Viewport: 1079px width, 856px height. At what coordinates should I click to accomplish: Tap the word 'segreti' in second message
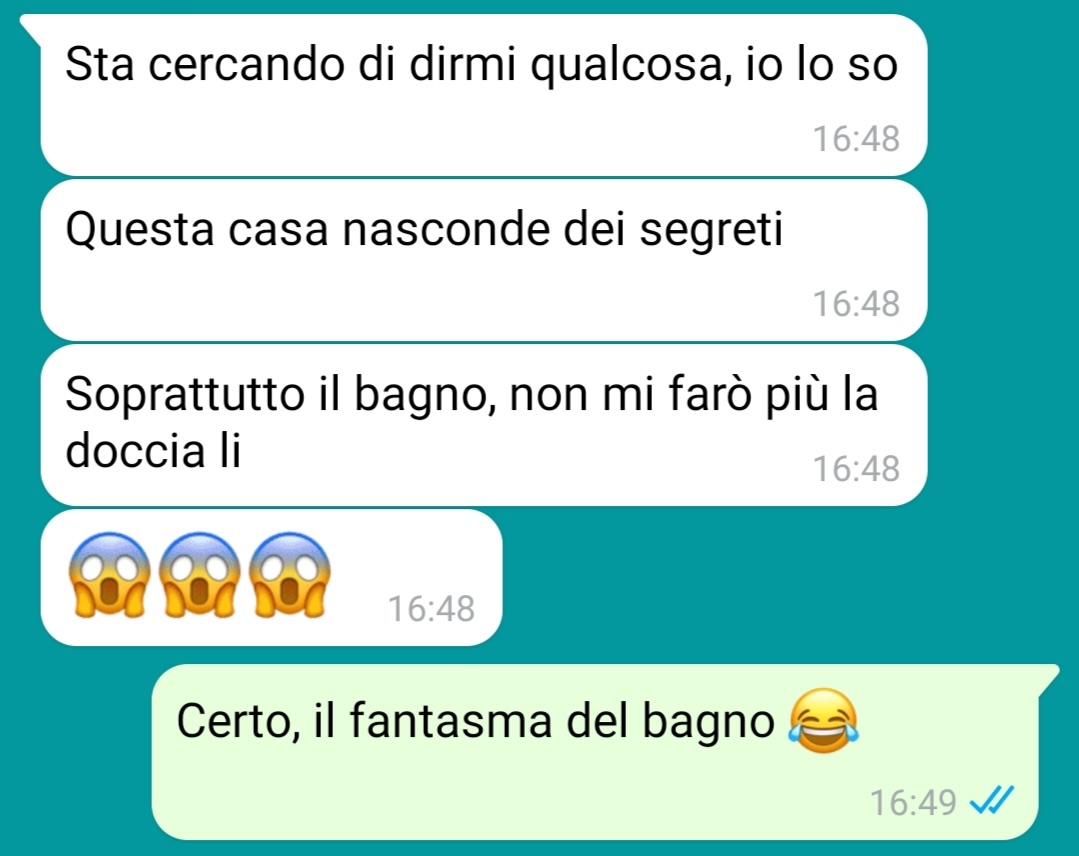712,231
